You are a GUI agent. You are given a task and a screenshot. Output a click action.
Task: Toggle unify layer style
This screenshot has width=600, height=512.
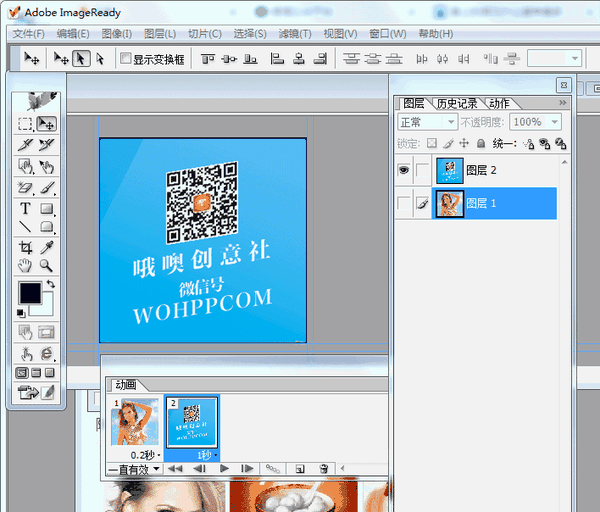[561, 144]
